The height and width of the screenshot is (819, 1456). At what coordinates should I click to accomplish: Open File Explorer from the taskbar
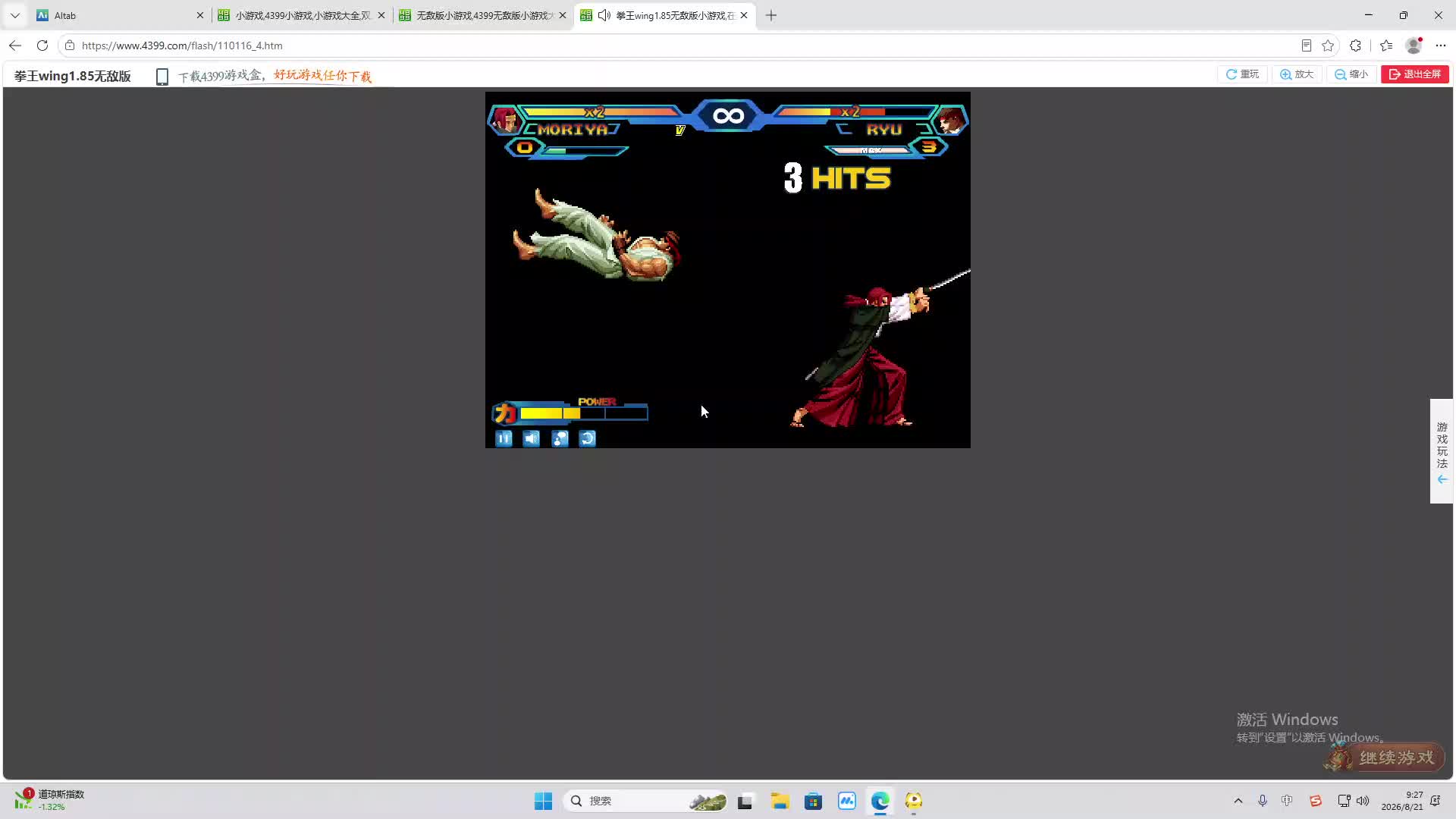pyautogui.click(x=780, y=801)
